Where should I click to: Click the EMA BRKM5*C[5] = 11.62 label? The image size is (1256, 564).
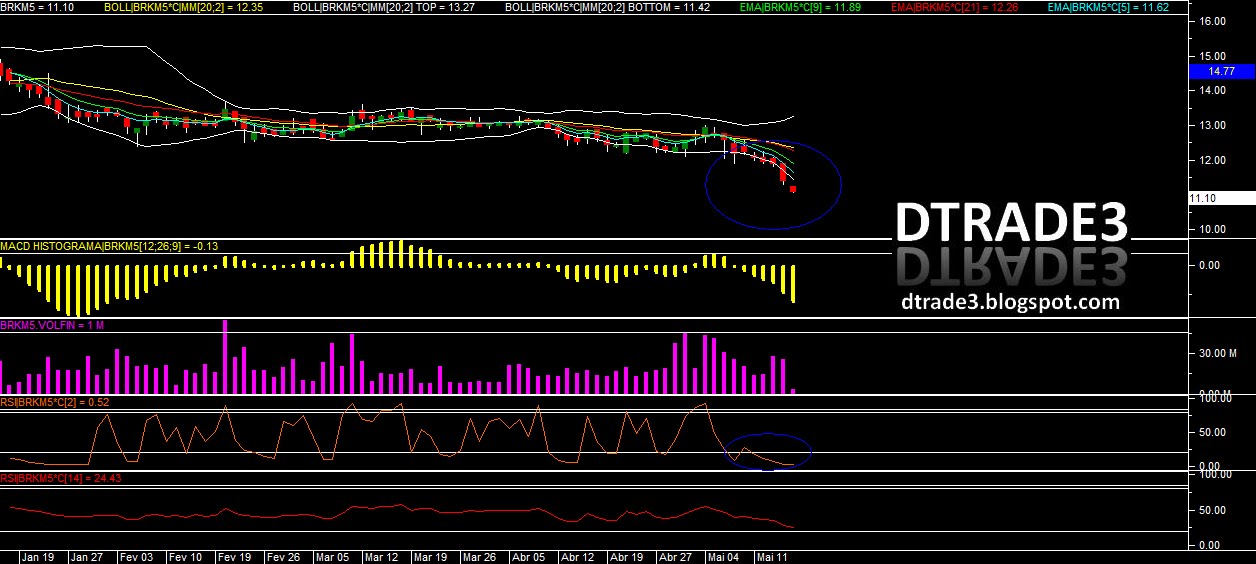(1107, 7)
